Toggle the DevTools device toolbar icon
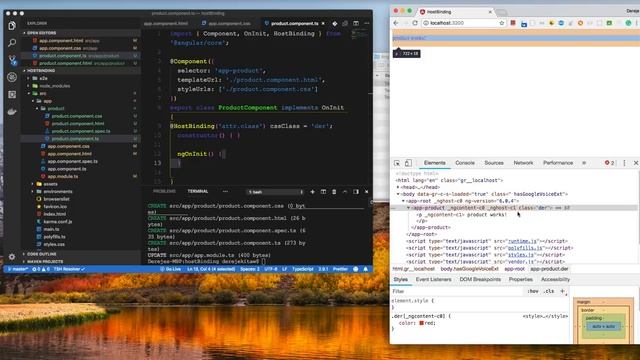Viewport: 640px width, 360px height. click(x=408, y=163)
